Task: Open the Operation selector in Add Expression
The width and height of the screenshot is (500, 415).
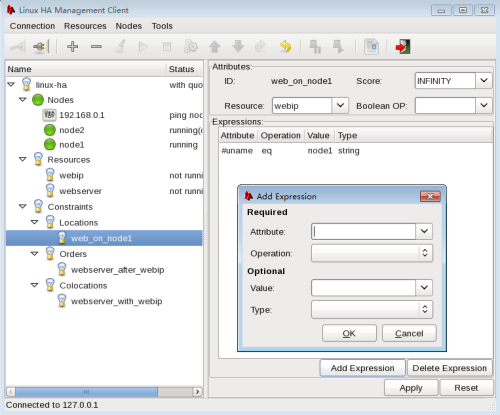Action: pos(372,253)
